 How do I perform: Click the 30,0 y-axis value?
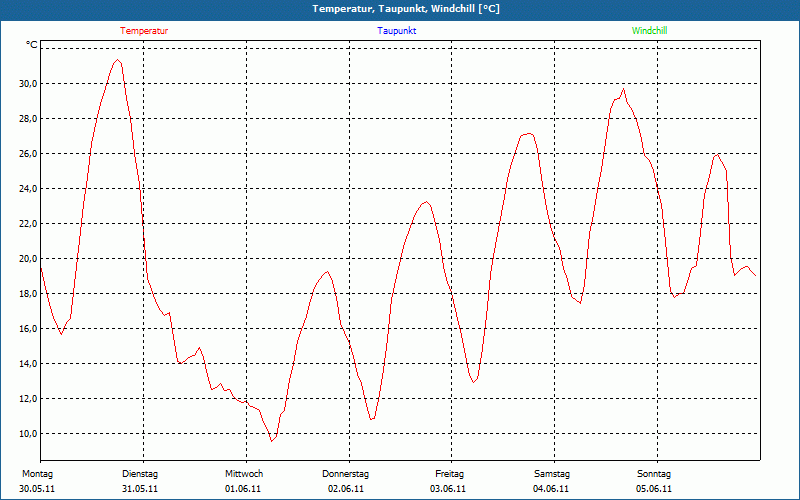click(x=28, y=84)
